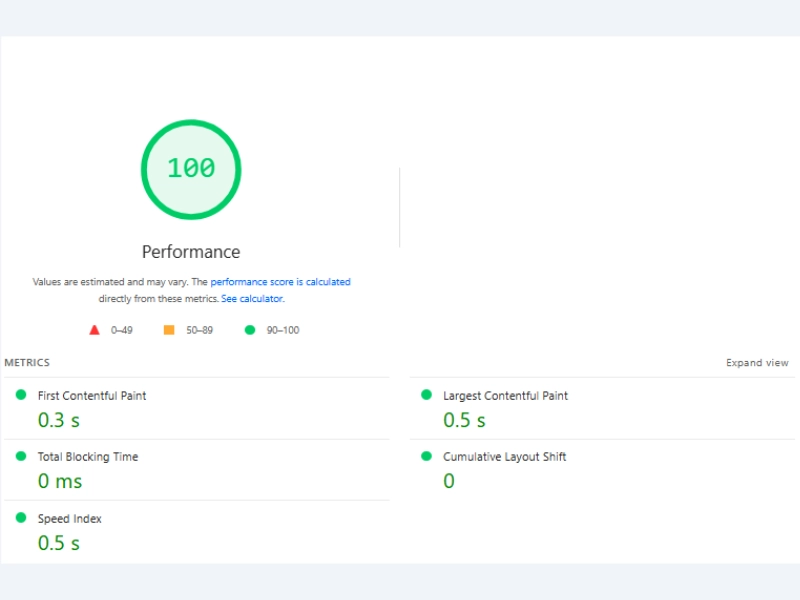Expand the Largest Contentful Paint metric label
This screenshot has height=600, width=800.
pyautogui.click(x=505, y=396)
